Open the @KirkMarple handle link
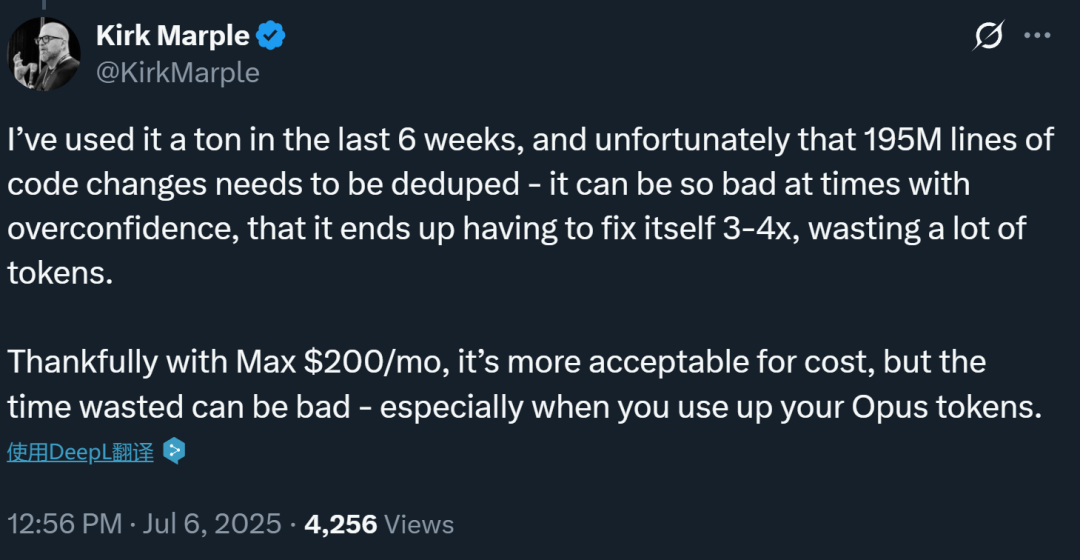1080x560 pixels. (177, 72)
